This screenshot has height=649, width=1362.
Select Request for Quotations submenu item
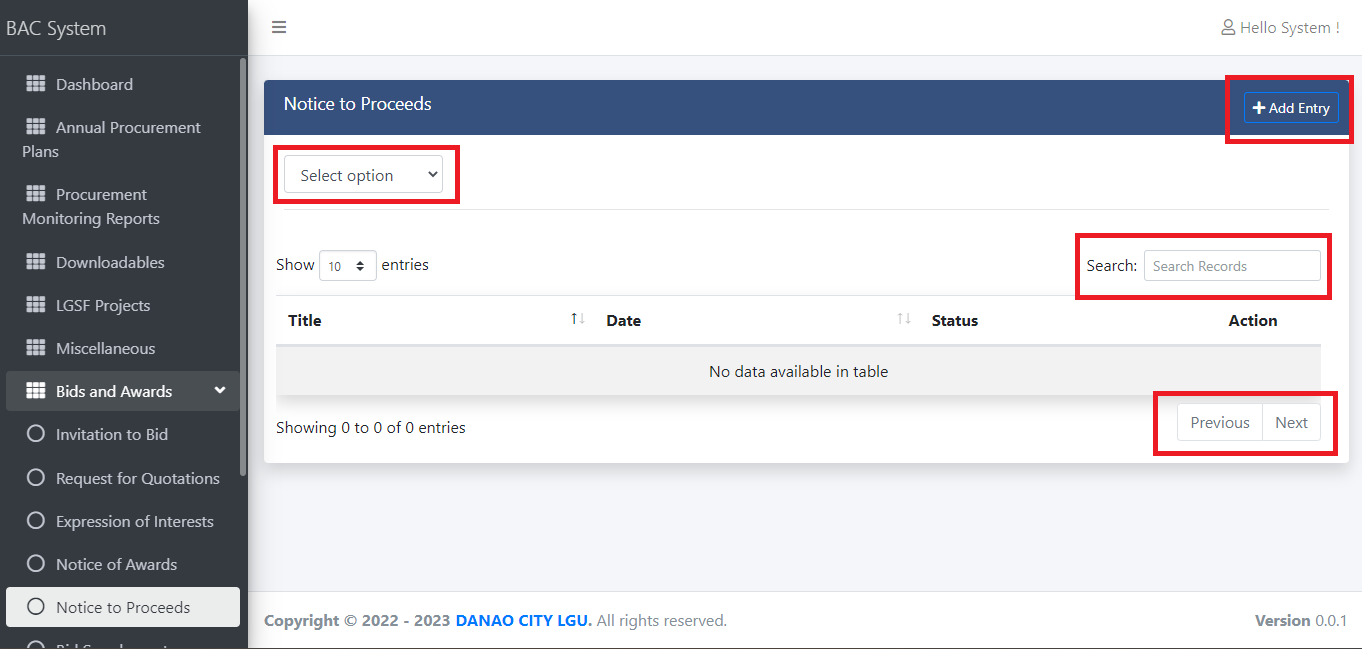pyautogui.click(x=122, y=478)
